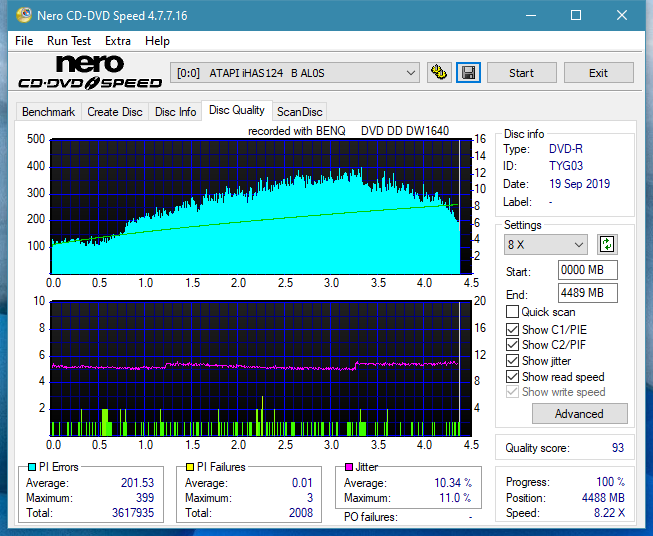Open the File menu
Image resolution: width=653 pixels, height=536 pixels.
[24, 41]
